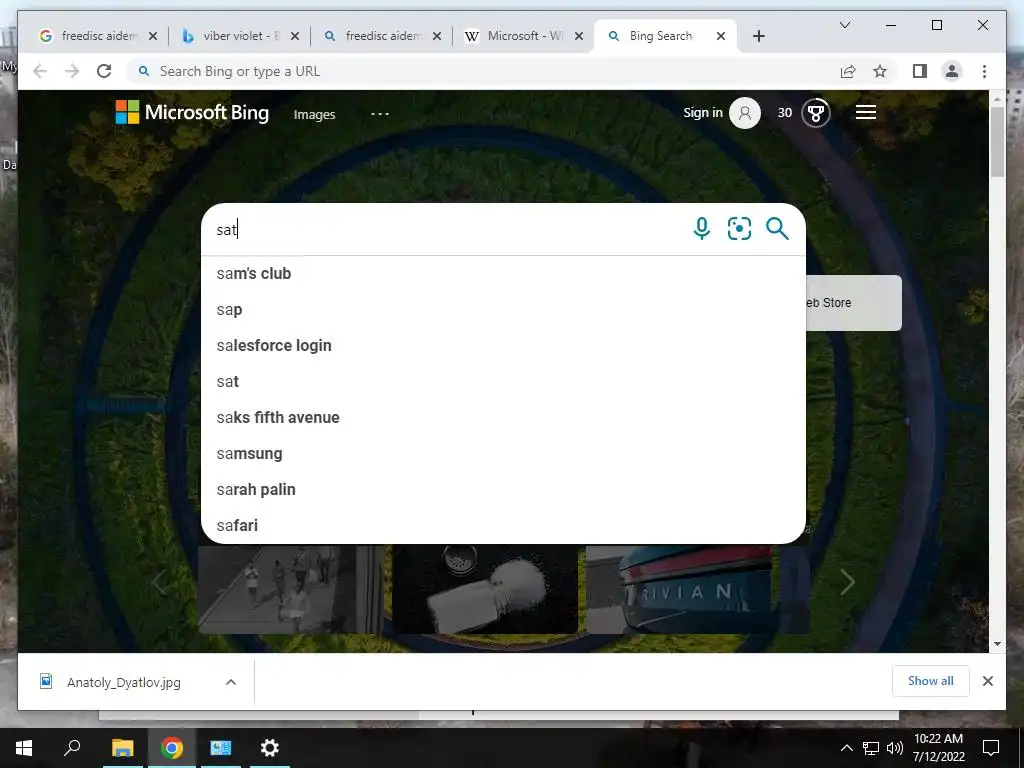This screenshot has height=768, width=1024.
Task: Open the taskbar app next to Chrome
Action: (x=221, y=748)
